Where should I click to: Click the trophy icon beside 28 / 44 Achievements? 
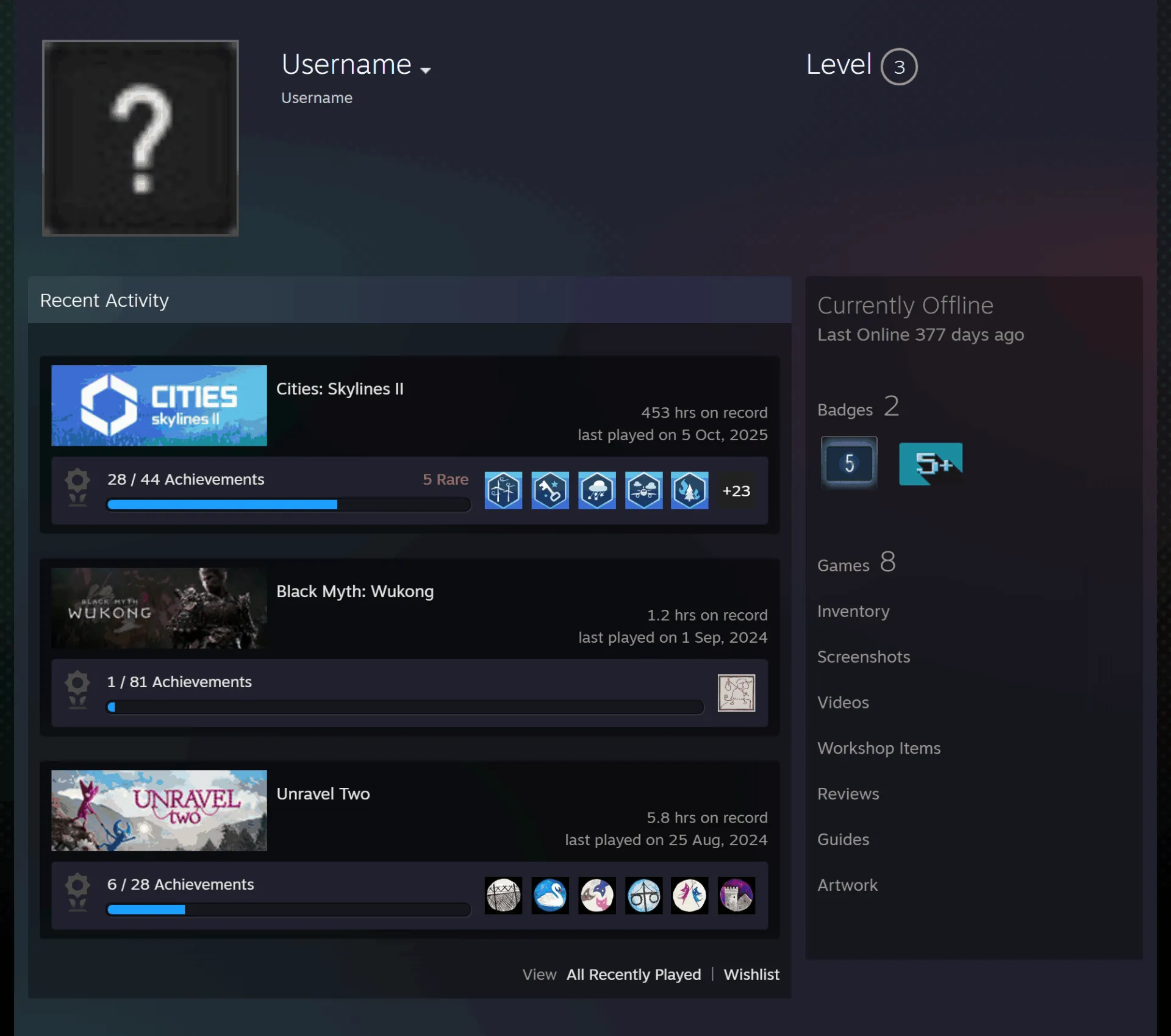(x=77, y=487)
